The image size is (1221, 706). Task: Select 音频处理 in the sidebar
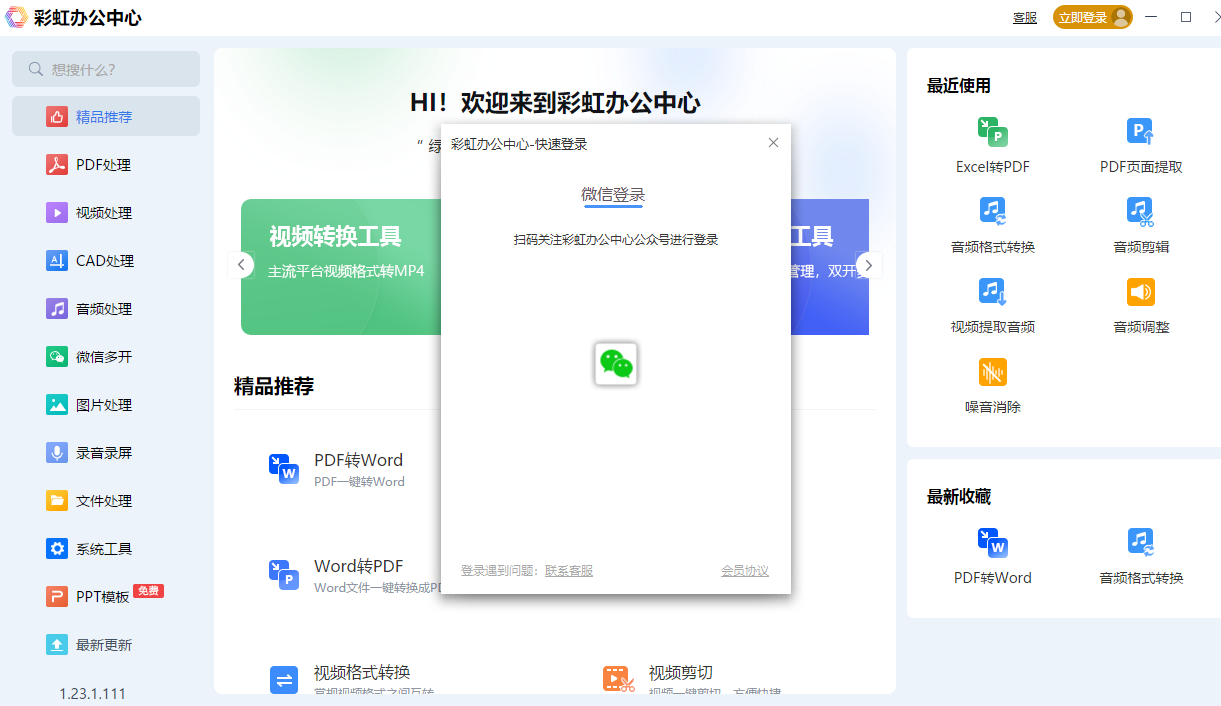105,308
